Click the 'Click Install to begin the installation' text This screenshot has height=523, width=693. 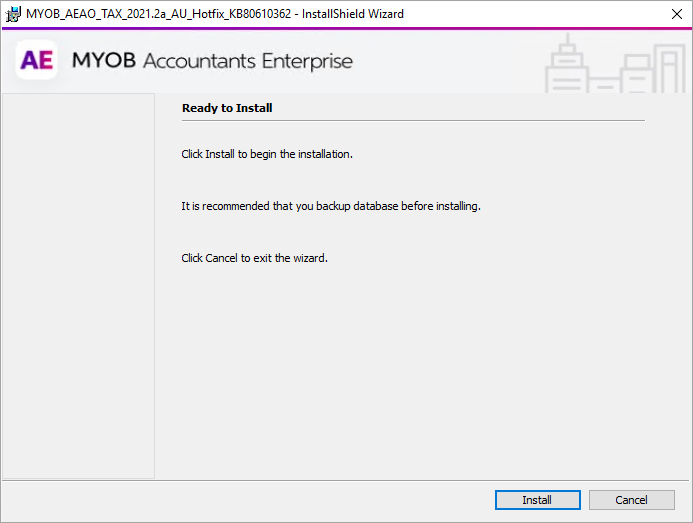[267, 154]
